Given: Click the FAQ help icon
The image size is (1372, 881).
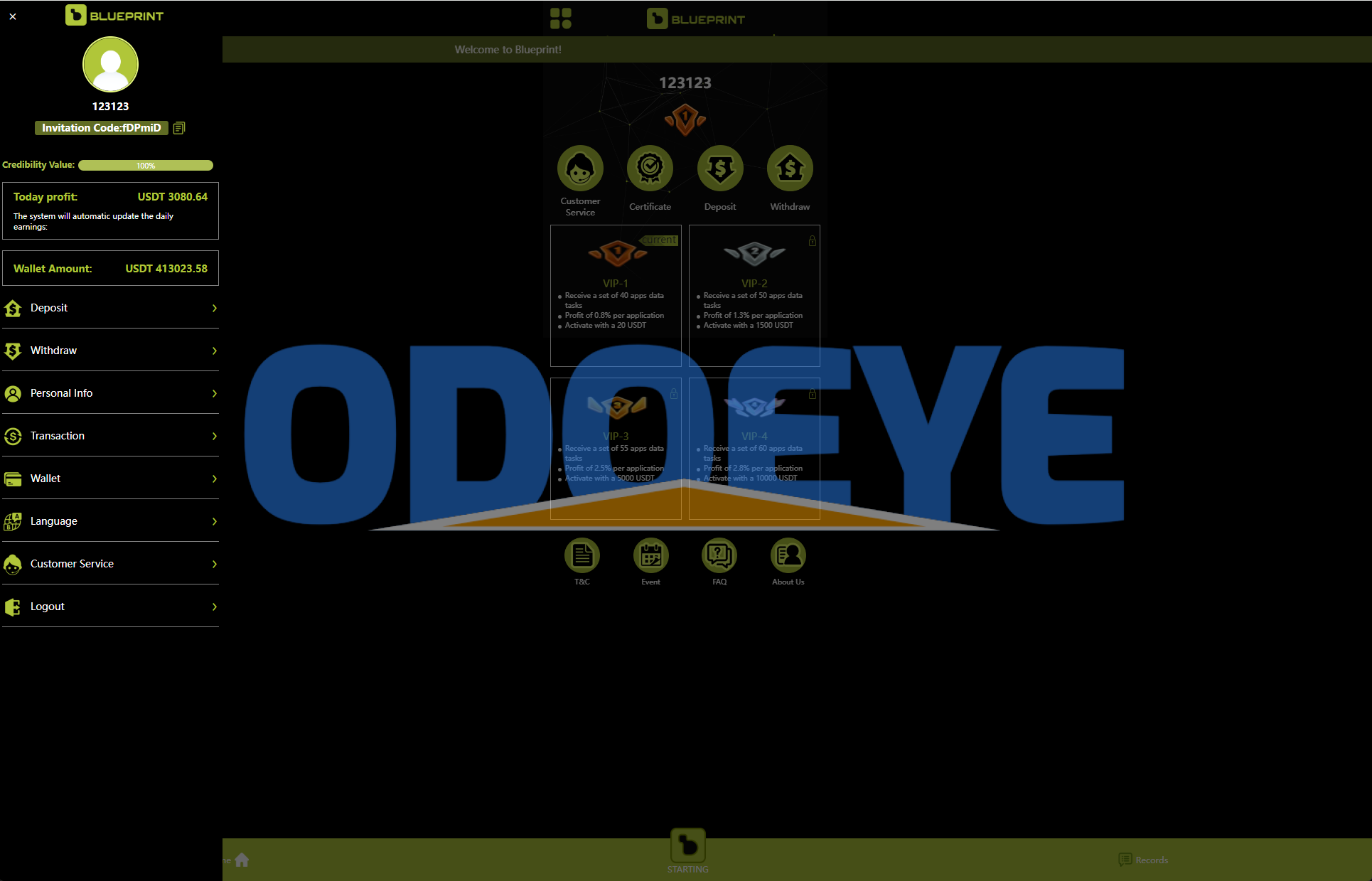Looking at the screenshot, I should [x=718, y=555].
